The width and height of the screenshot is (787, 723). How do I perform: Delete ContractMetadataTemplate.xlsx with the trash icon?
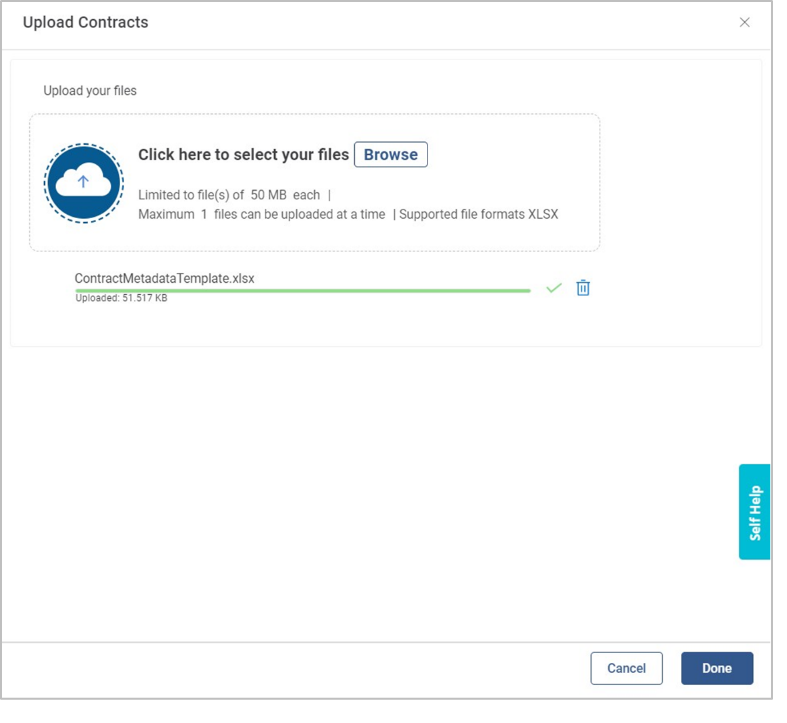(583, 288)
